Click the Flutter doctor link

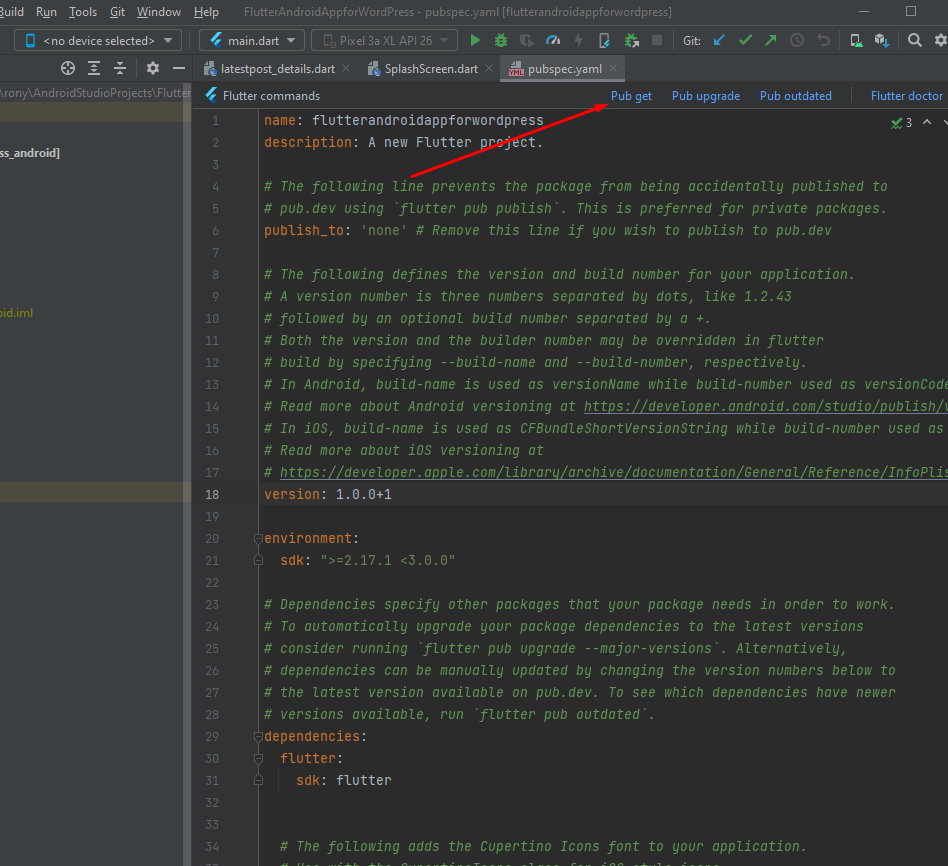[906, 96]
